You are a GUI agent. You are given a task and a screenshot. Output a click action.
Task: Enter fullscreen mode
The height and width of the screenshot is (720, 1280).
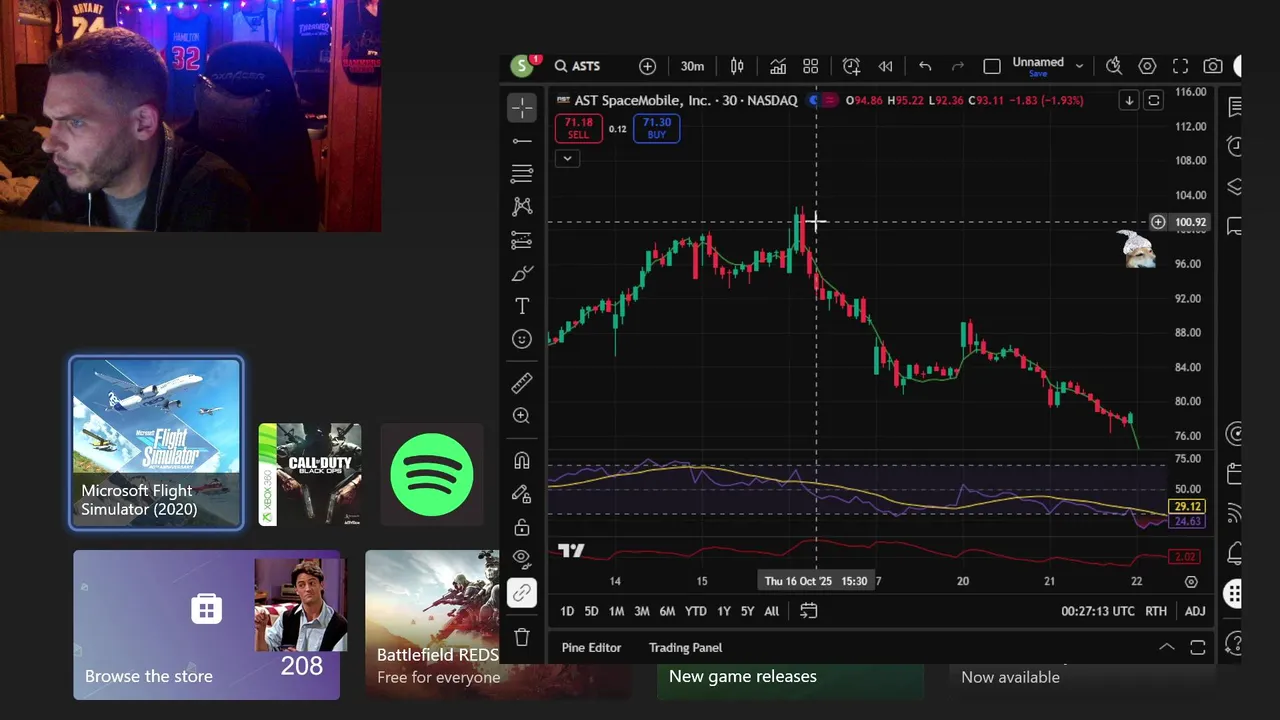click(x=1180, y=66)
